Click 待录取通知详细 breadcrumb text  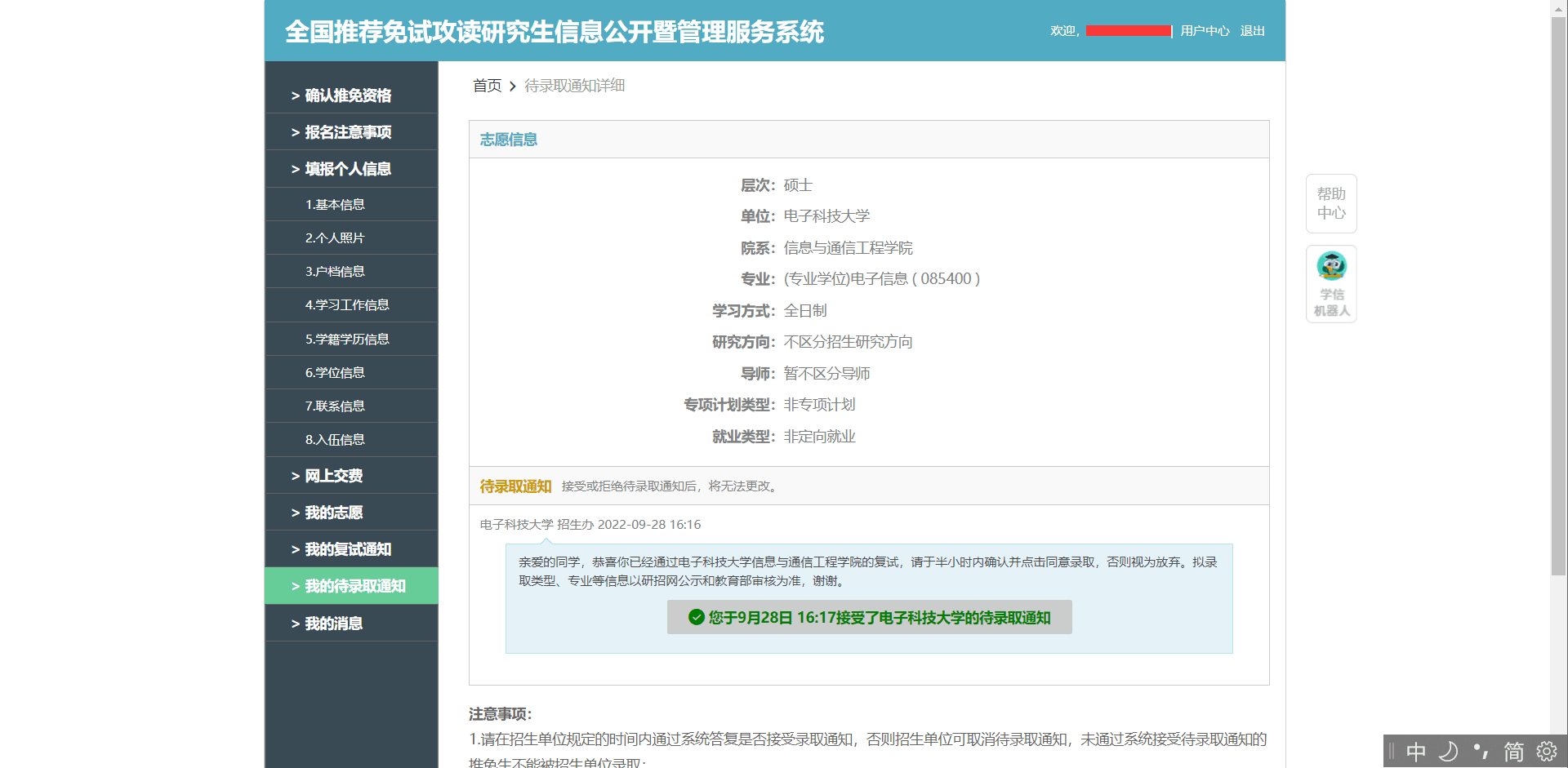point(574,86)
